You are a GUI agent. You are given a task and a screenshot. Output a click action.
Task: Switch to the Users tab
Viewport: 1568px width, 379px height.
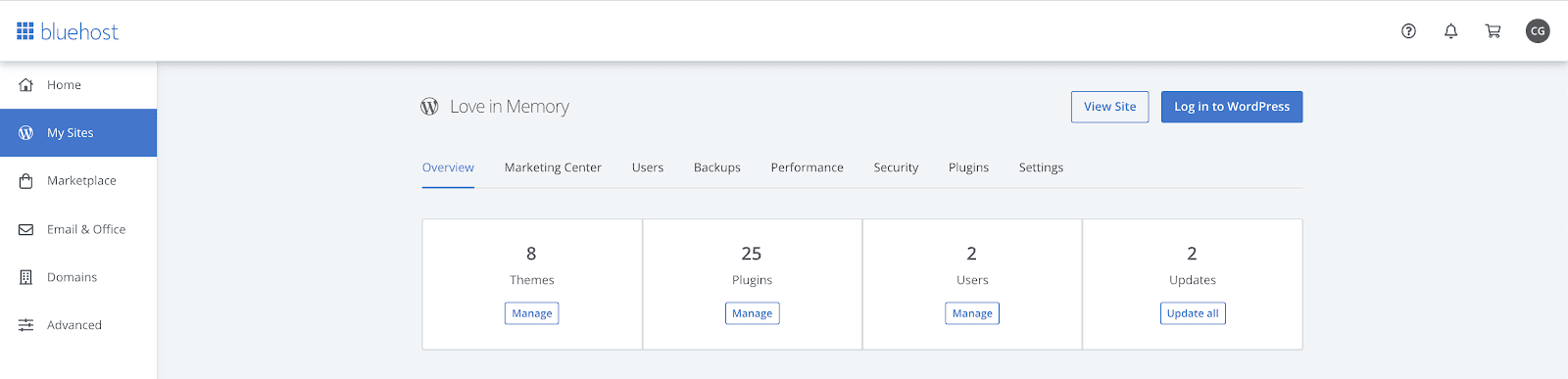pos(648,167)
